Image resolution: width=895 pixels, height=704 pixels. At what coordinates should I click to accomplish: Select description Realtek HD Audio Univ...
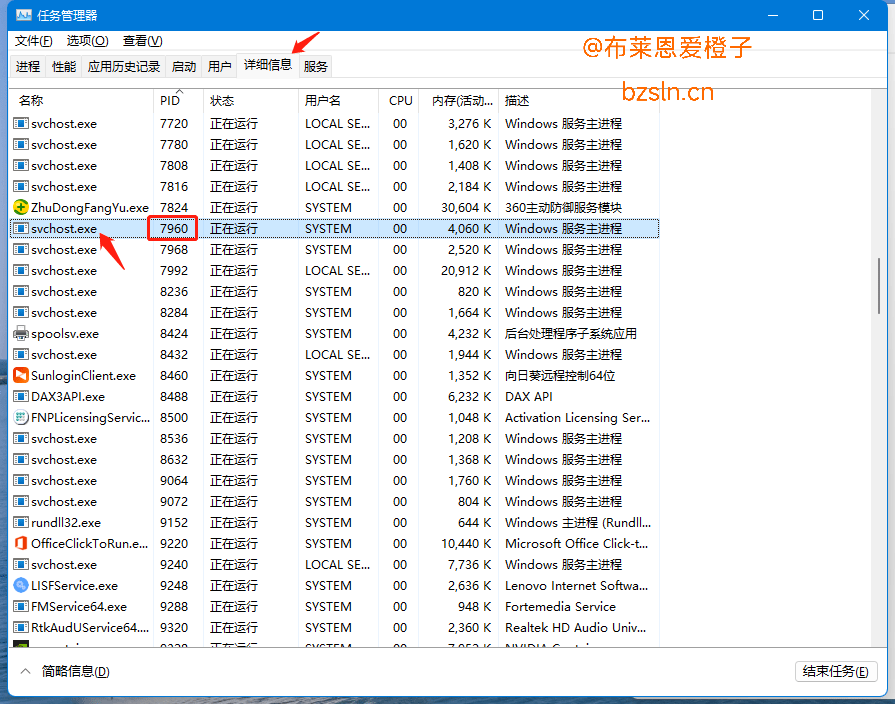coord(575,627)
